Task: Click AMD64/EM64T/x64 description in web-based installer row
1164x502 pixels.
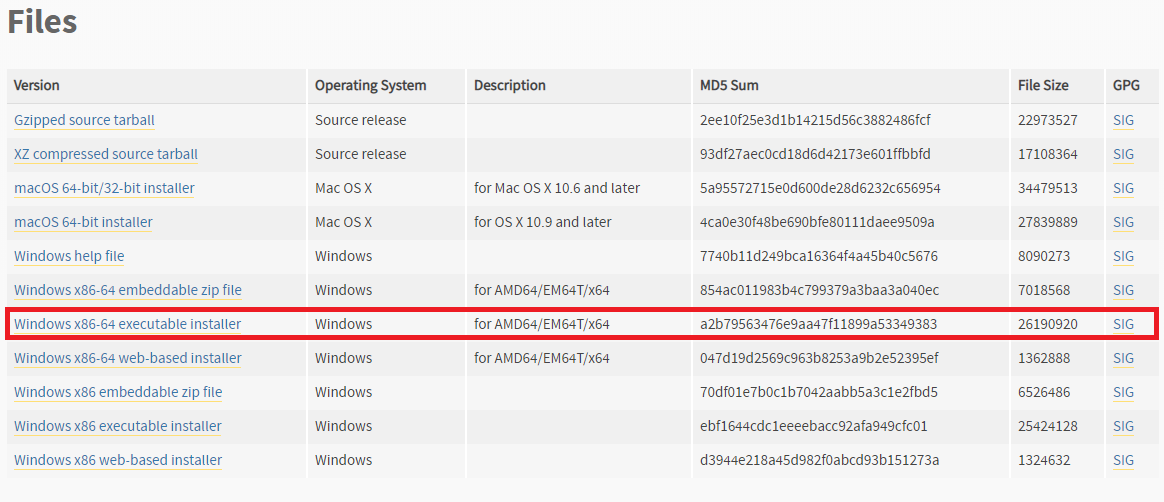Action: (542, 359)
